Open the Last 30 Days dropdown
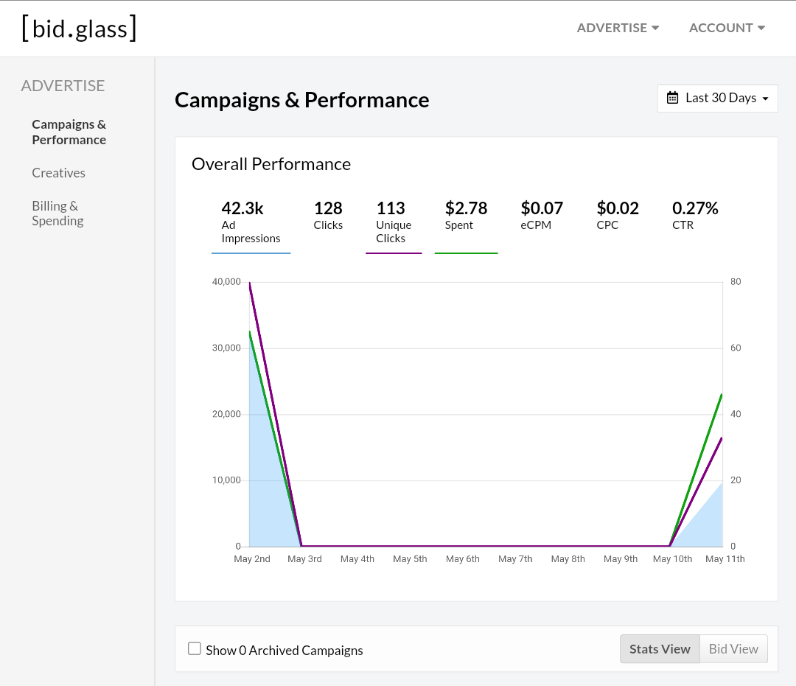Screen dimensions: 796x686 [x=718, y=98]
